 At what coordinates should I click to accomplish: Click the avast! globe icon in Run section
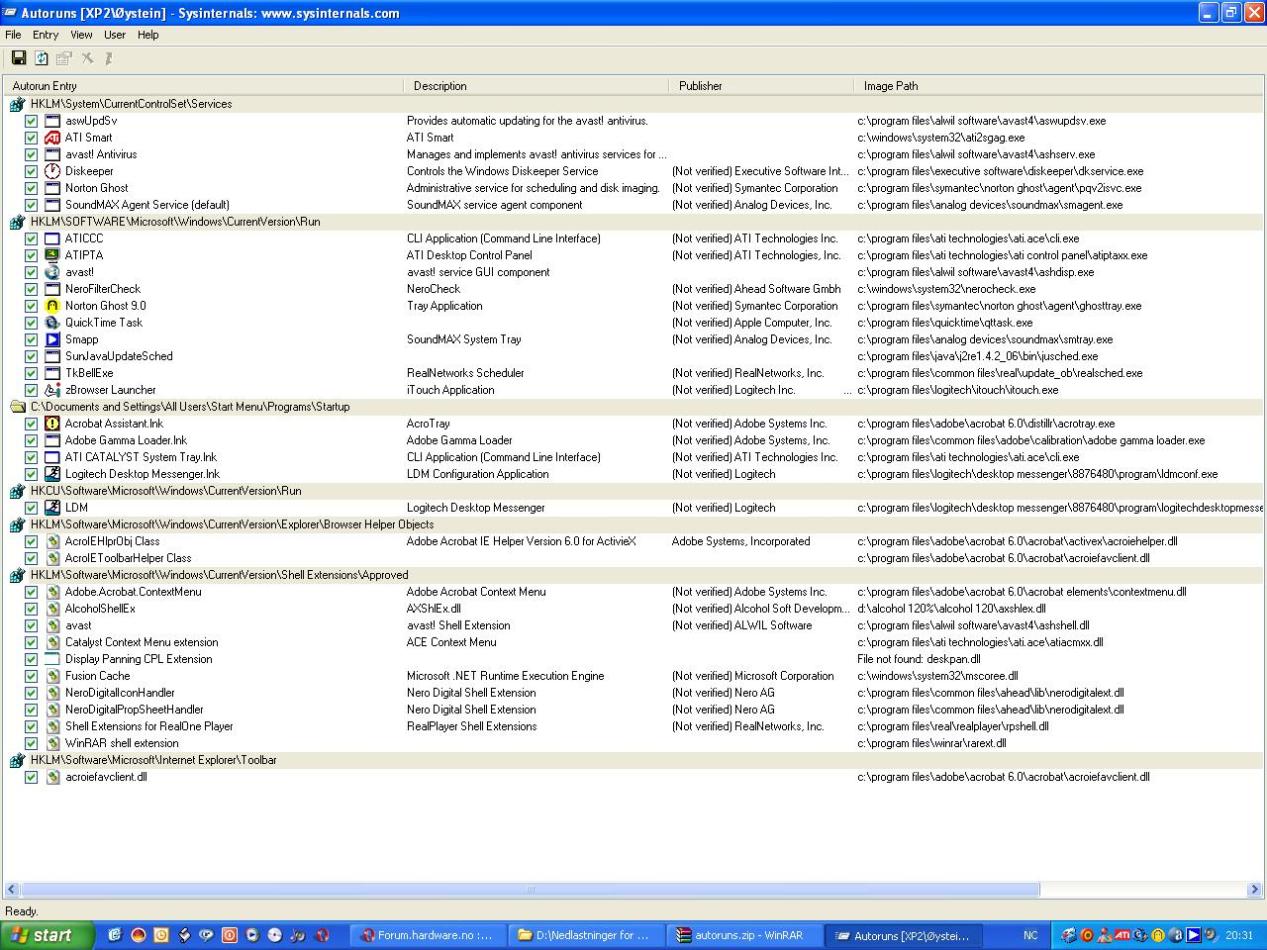tap(53, 272)
